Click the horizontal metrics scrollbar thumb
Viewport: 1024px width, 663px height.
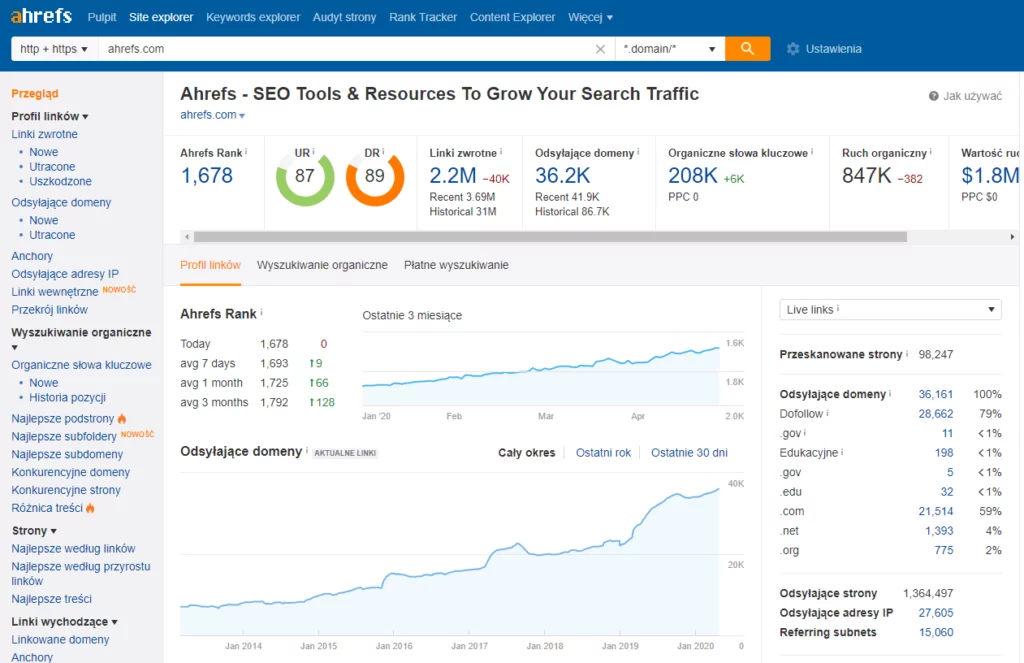pyautogui.click(x=550, y=237)
